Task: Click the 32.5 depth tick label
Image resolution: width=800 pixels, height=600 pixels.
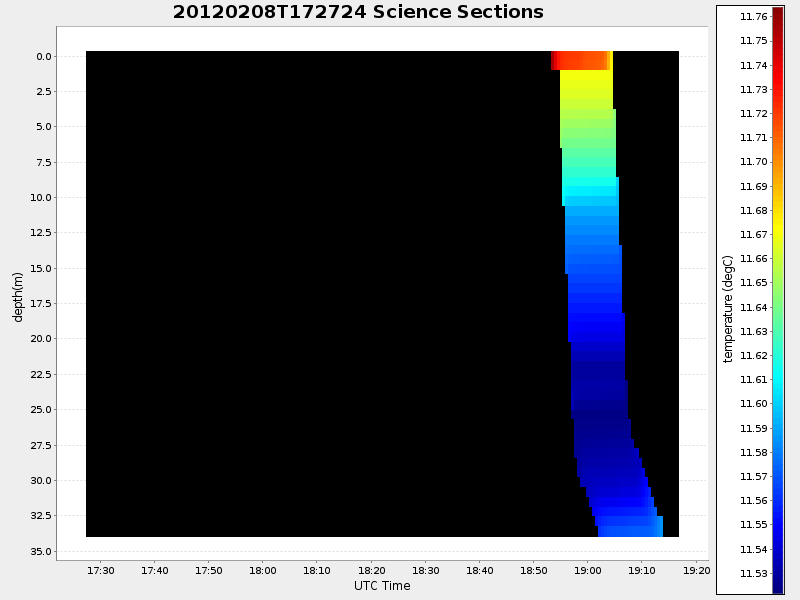Action: pyautogui.click(x=41, y=516)
